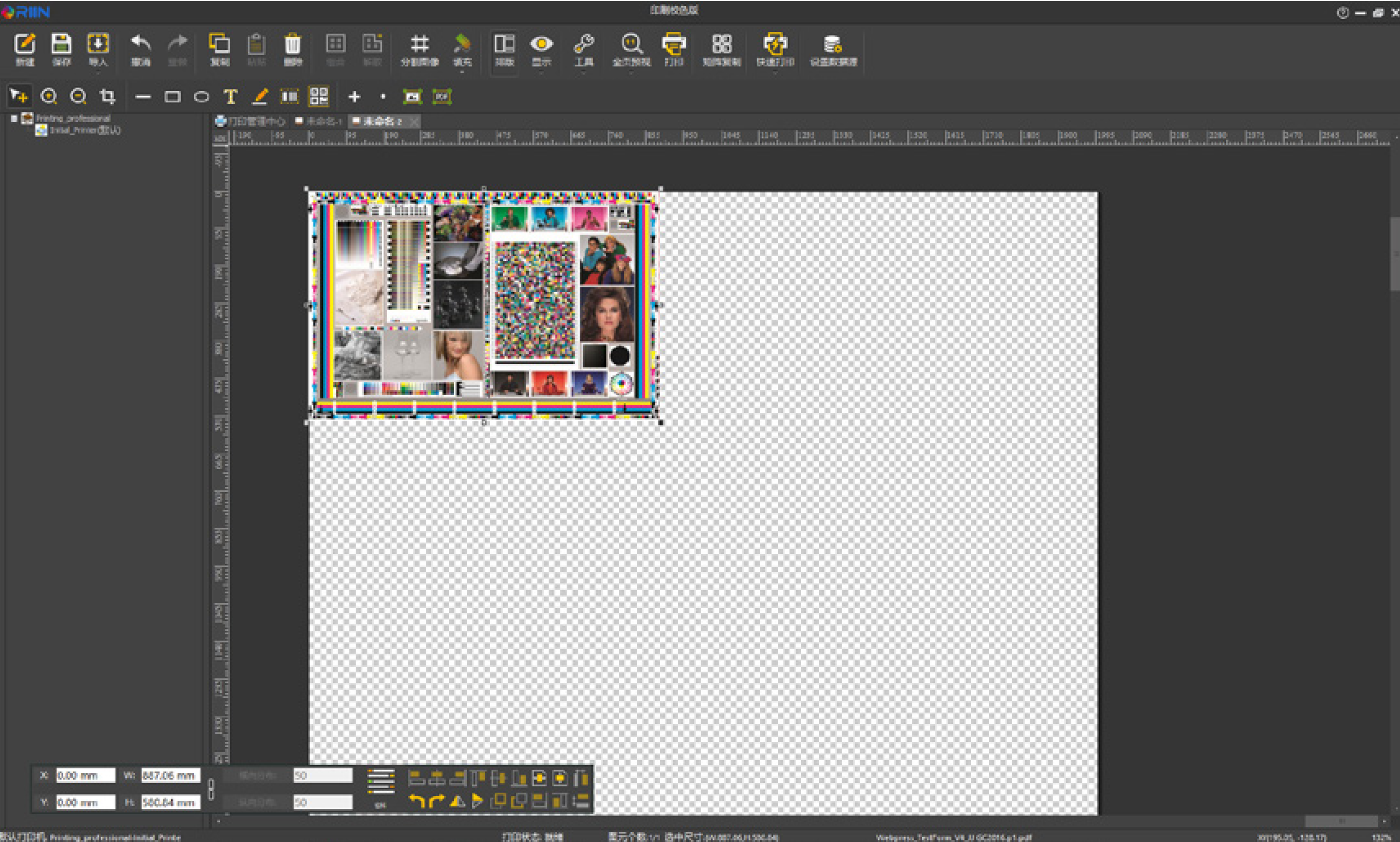Click the insert image frame tool

[412, 97]
